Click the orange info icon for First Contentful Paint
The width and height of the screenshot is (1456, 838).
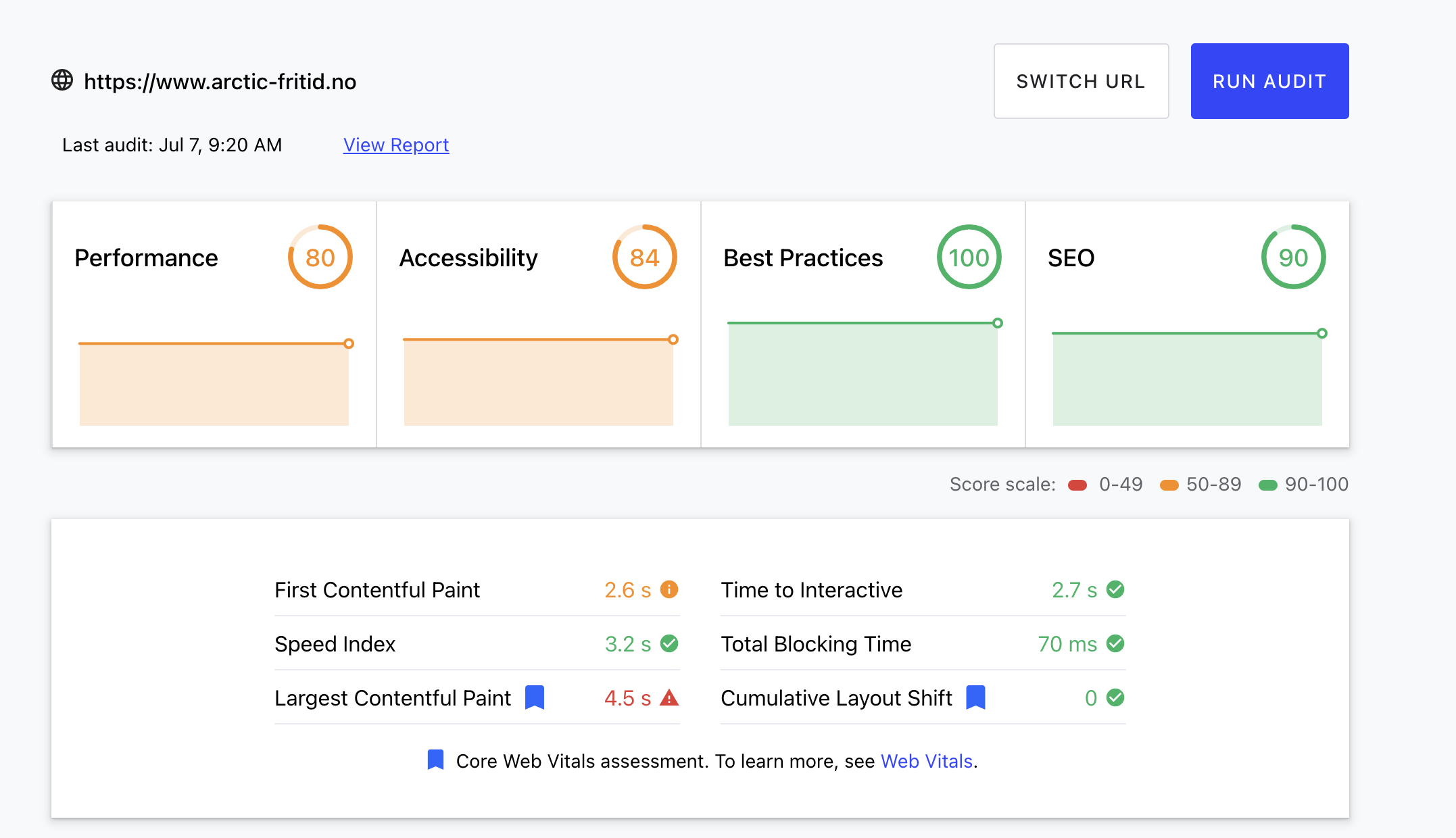pyautogui.click(x=669, y=589)
